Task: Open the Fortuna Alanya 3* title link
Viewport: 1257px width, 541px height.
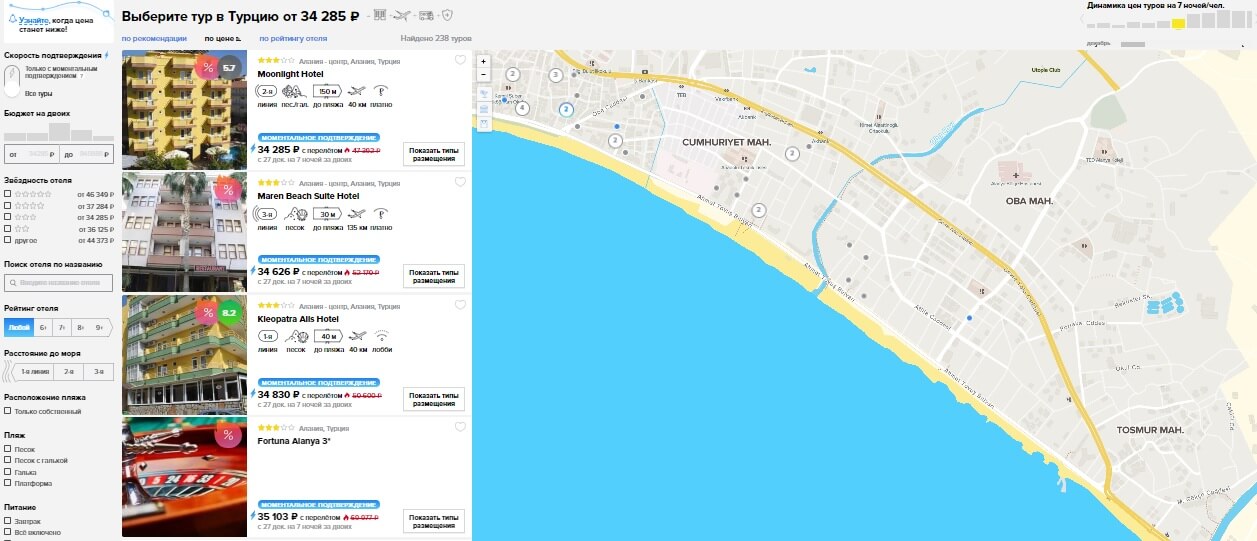Action: pyautogui.click(x=294, y=441)
